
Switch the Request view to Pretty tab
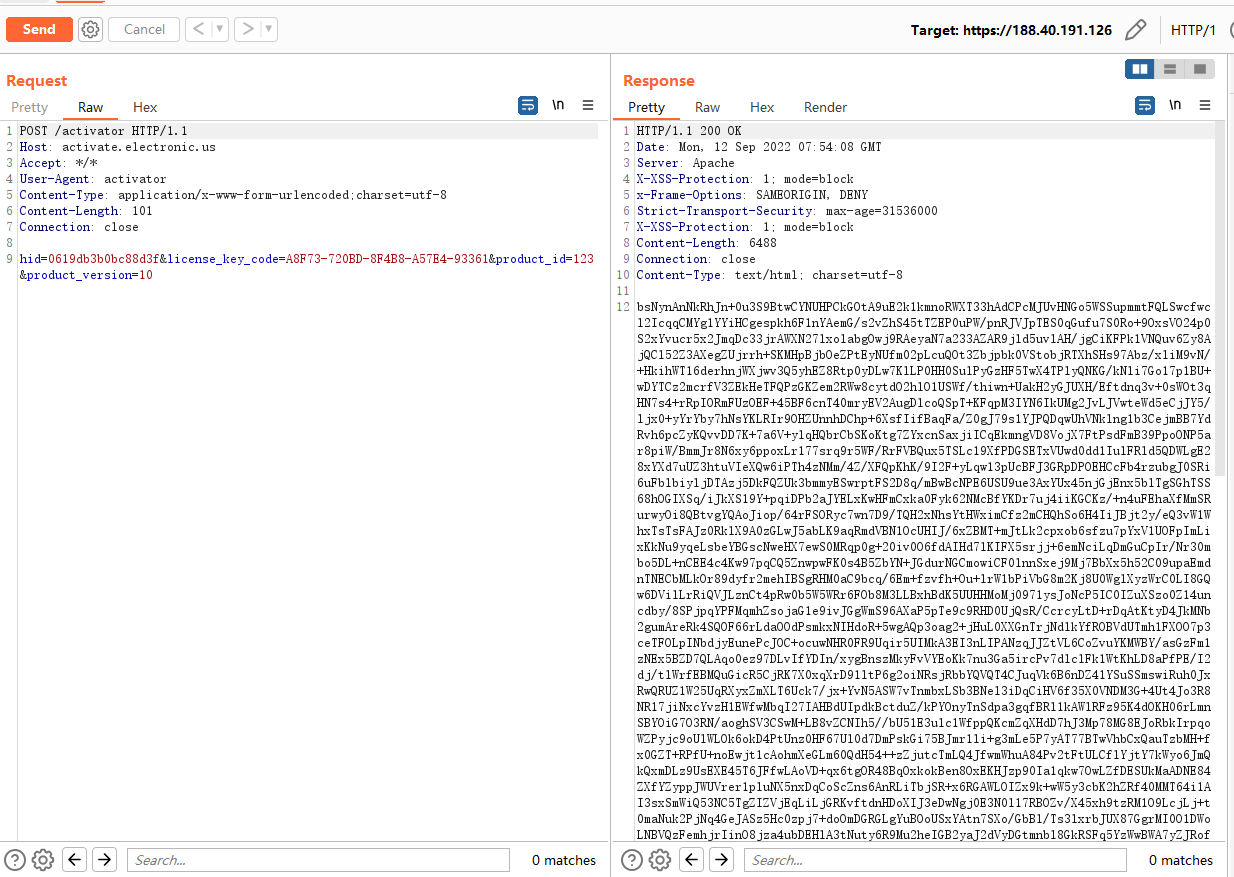click(x=30, y=107)
